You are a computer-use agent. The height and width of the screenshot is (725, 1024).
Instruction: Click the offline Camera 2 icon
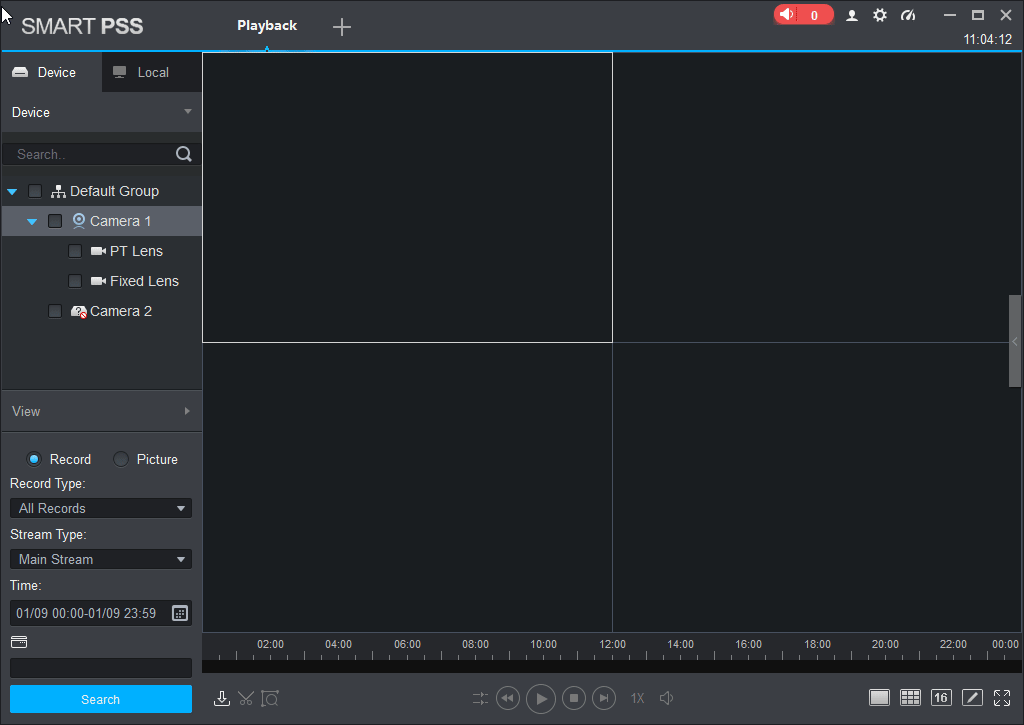78,312
